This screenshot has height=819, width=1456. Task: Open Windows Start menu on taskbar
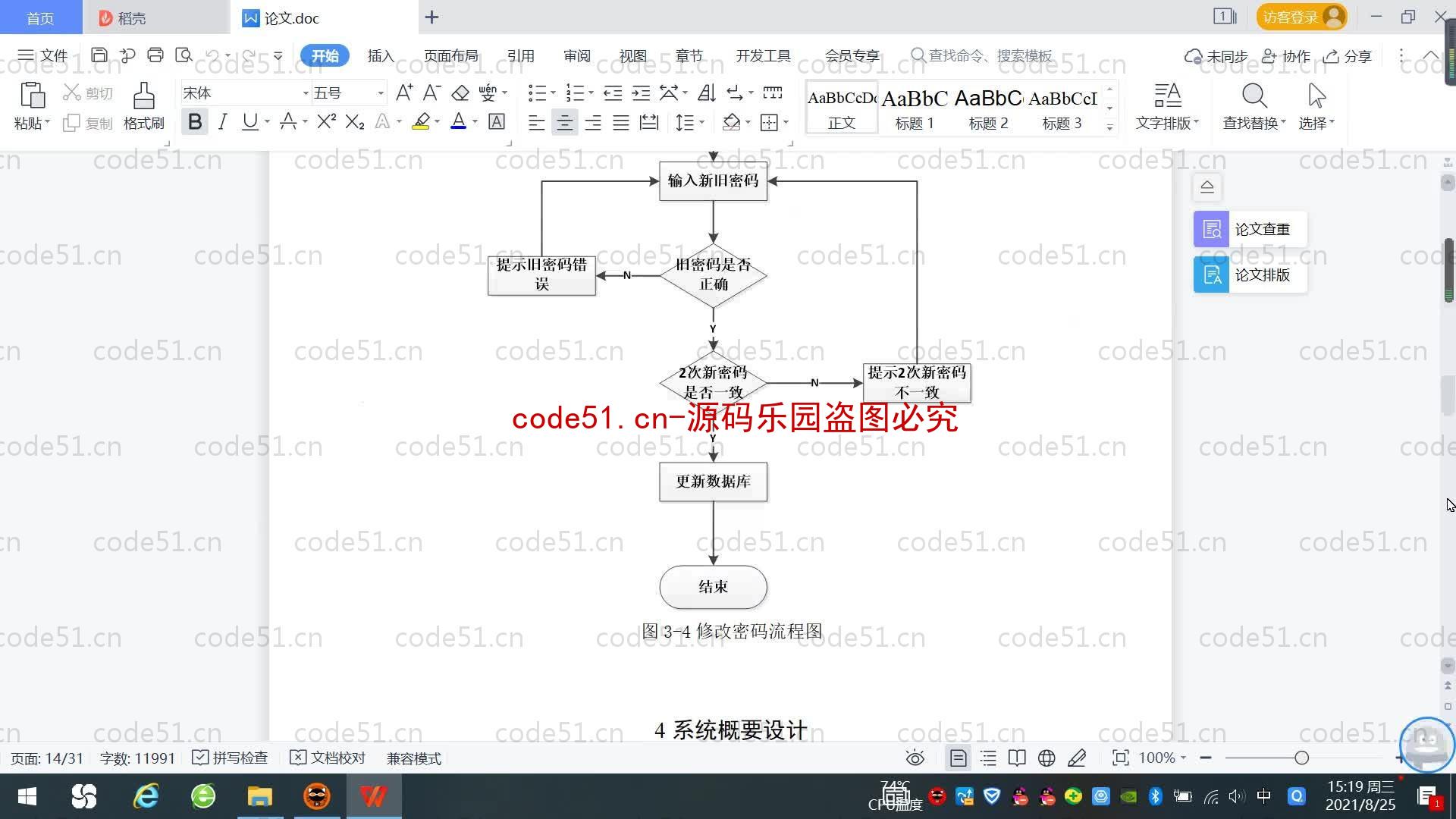27,796
